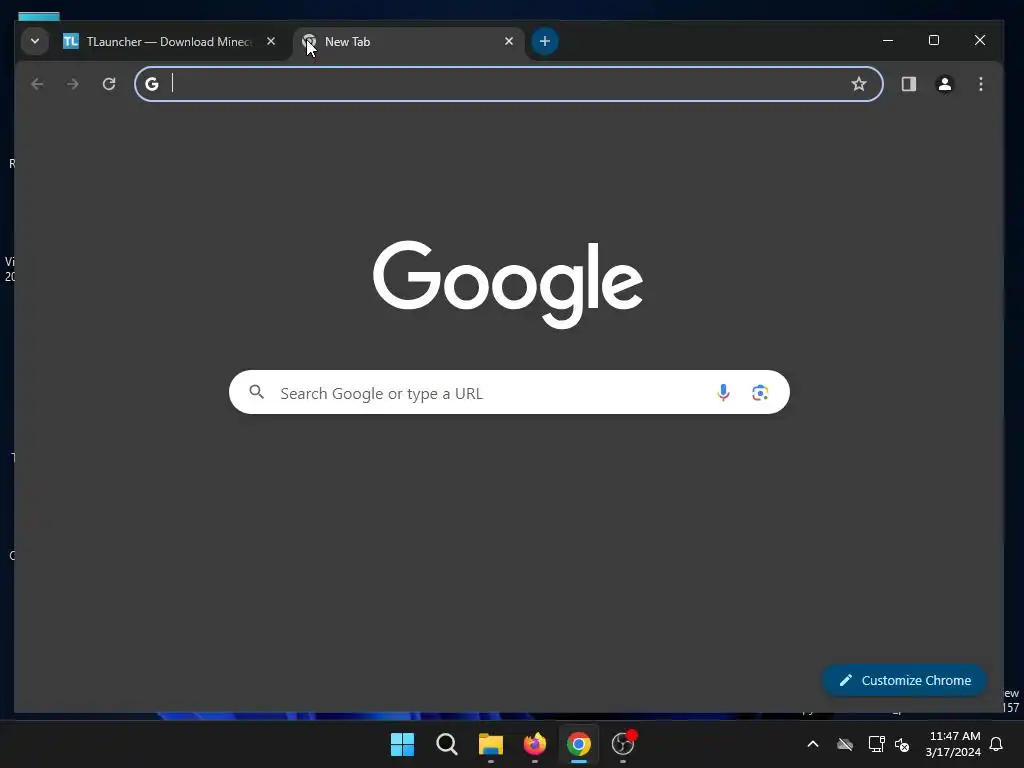Click Chrome icon in taskbar
This screenshot has height=768, width=1024.
[x=579, y=744]
